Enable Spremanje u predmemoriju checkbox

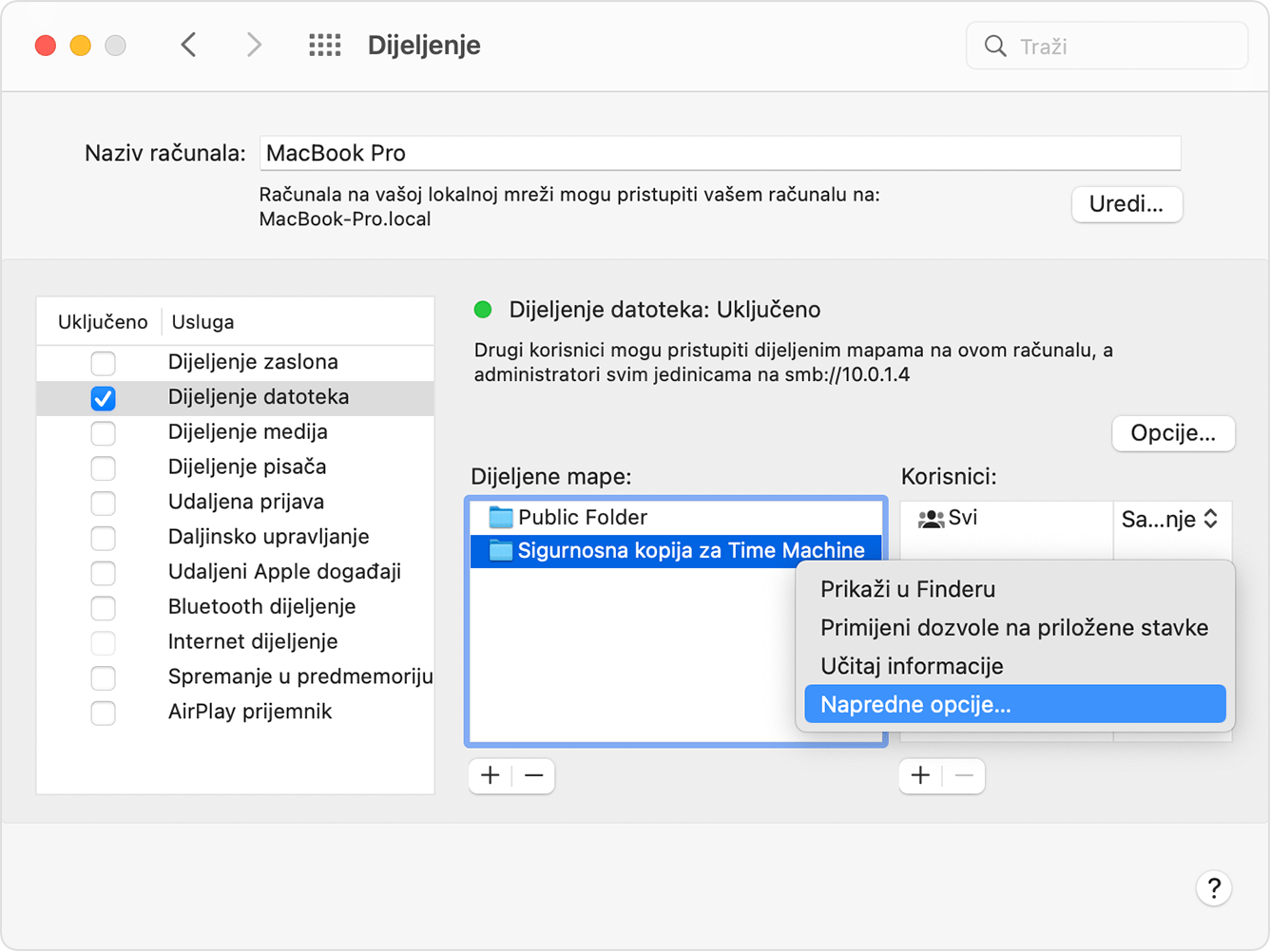coord(103,677)
